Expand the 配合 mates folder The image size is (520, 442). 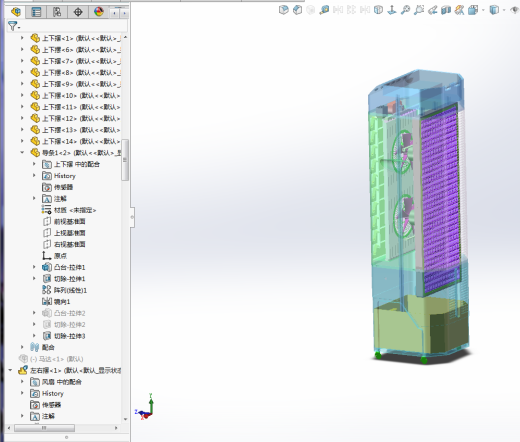[22, 347]
